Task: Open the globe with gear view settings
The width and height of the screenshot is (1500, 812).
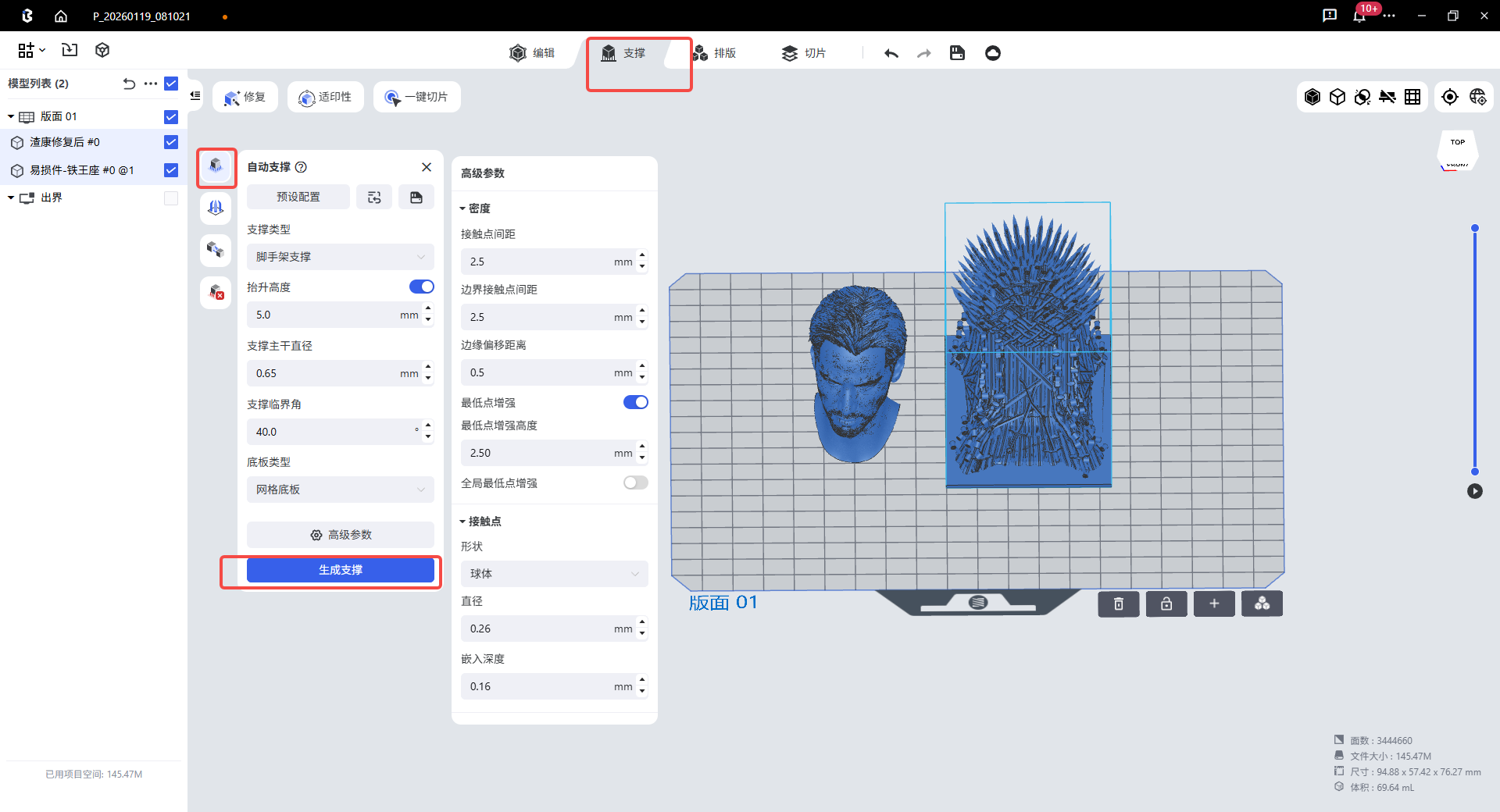Action: (1477, 97)
